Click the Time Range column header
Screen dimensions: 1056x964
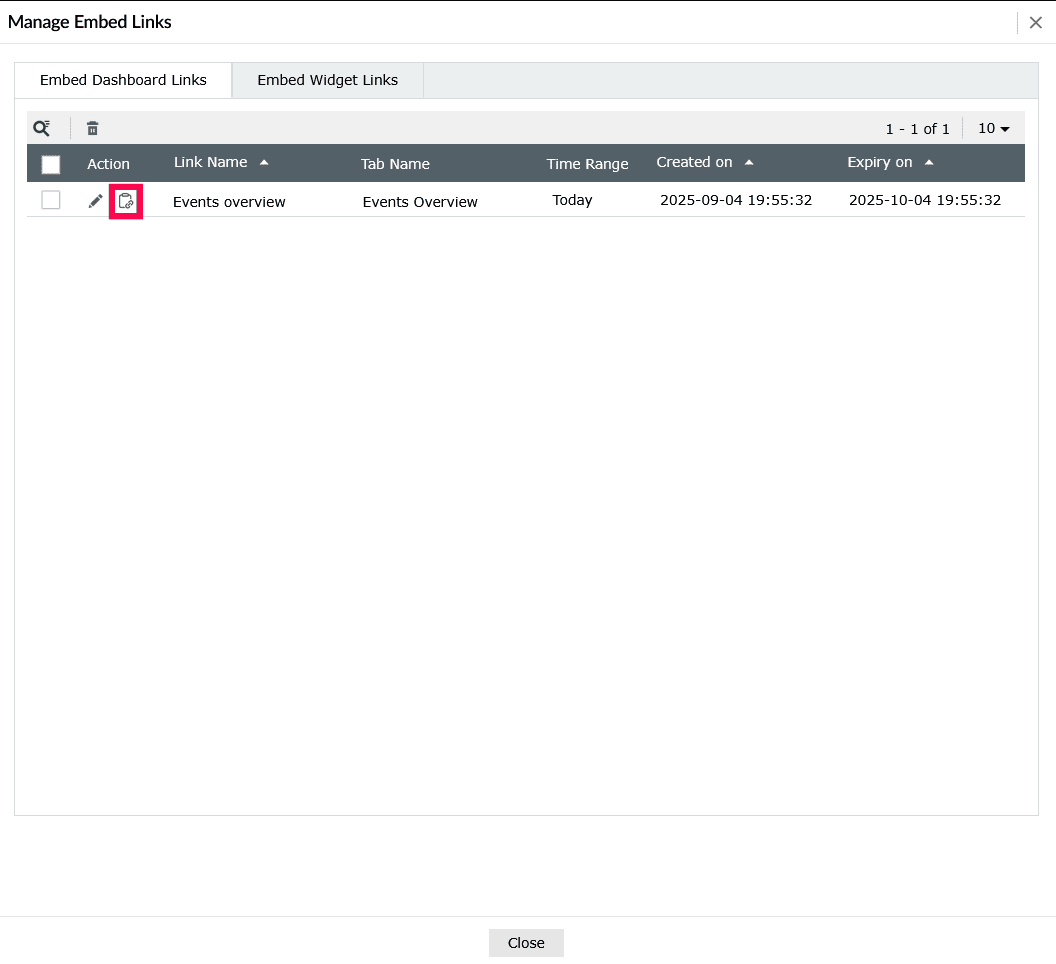tap(587, 164)
